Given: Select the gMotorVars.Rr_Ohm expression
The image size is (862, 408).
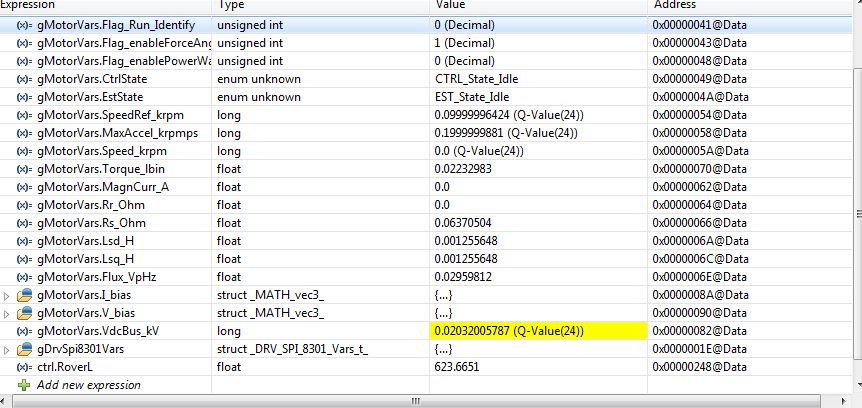Looking at the screenshot, I should point(91,205).
